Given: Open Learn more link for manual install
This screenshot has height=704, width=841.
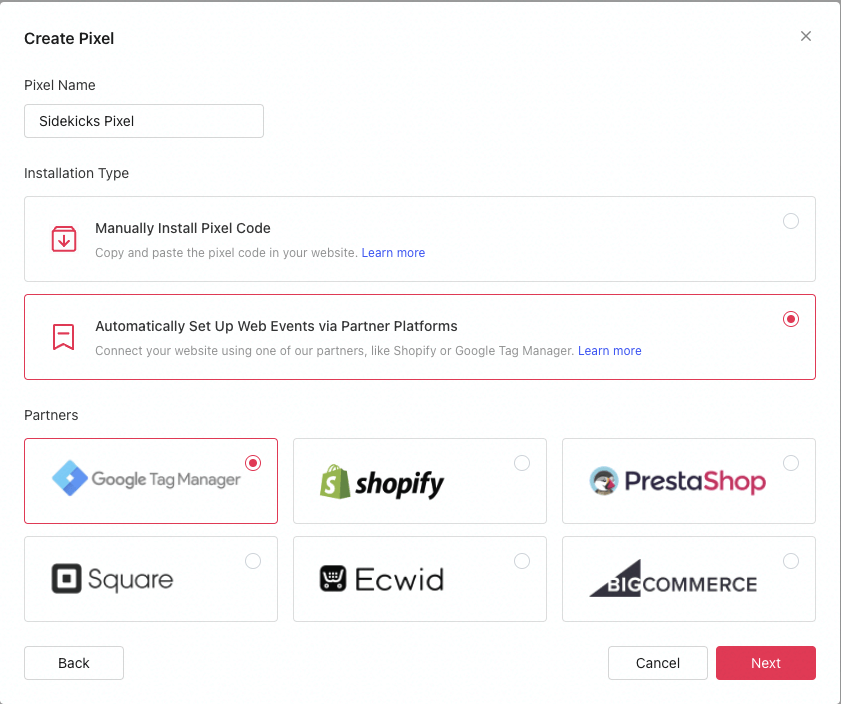Looking at the screenshot, I should point(393,253).
